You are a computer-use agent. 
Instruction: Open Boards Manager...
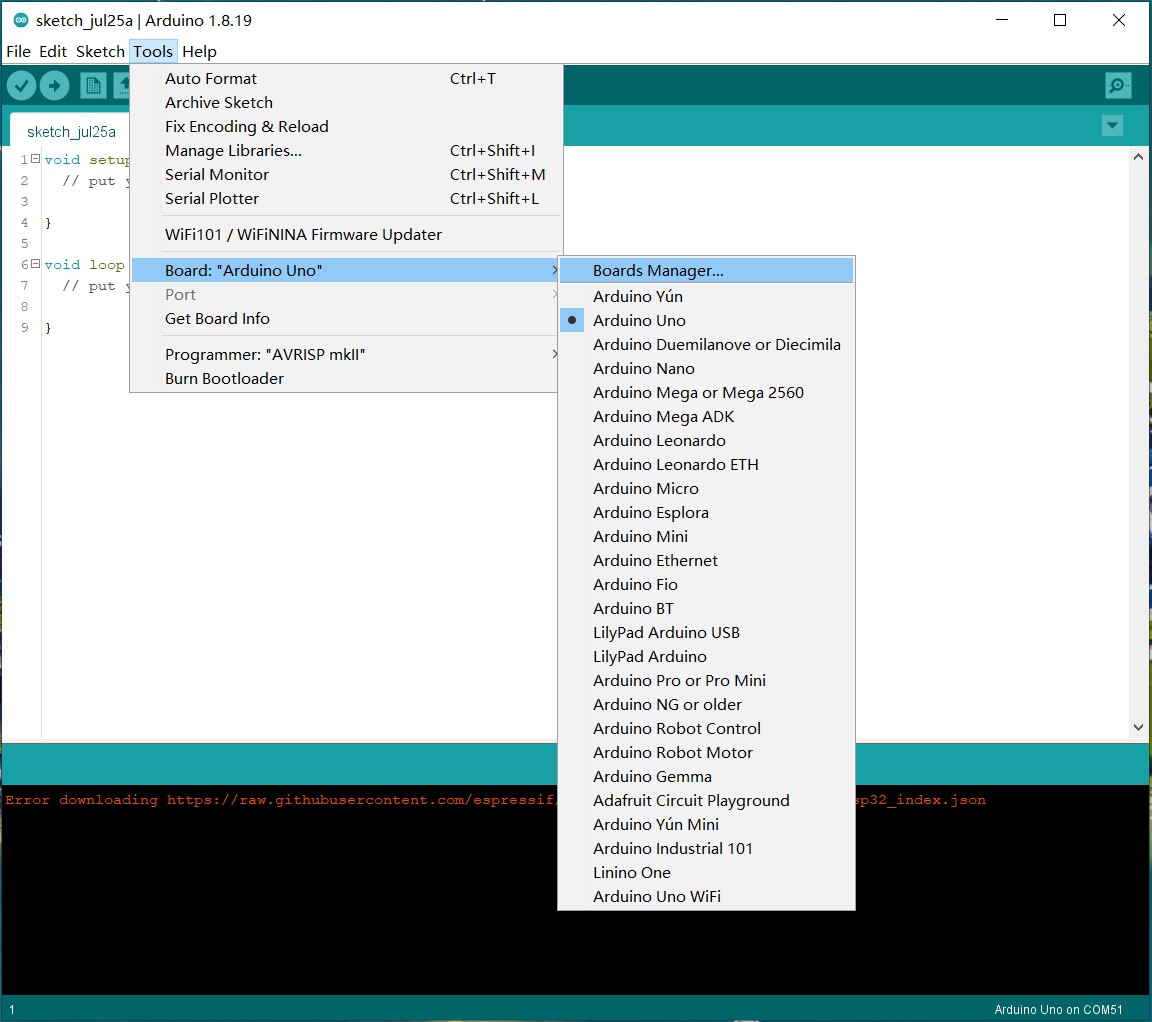click(706, 270)
